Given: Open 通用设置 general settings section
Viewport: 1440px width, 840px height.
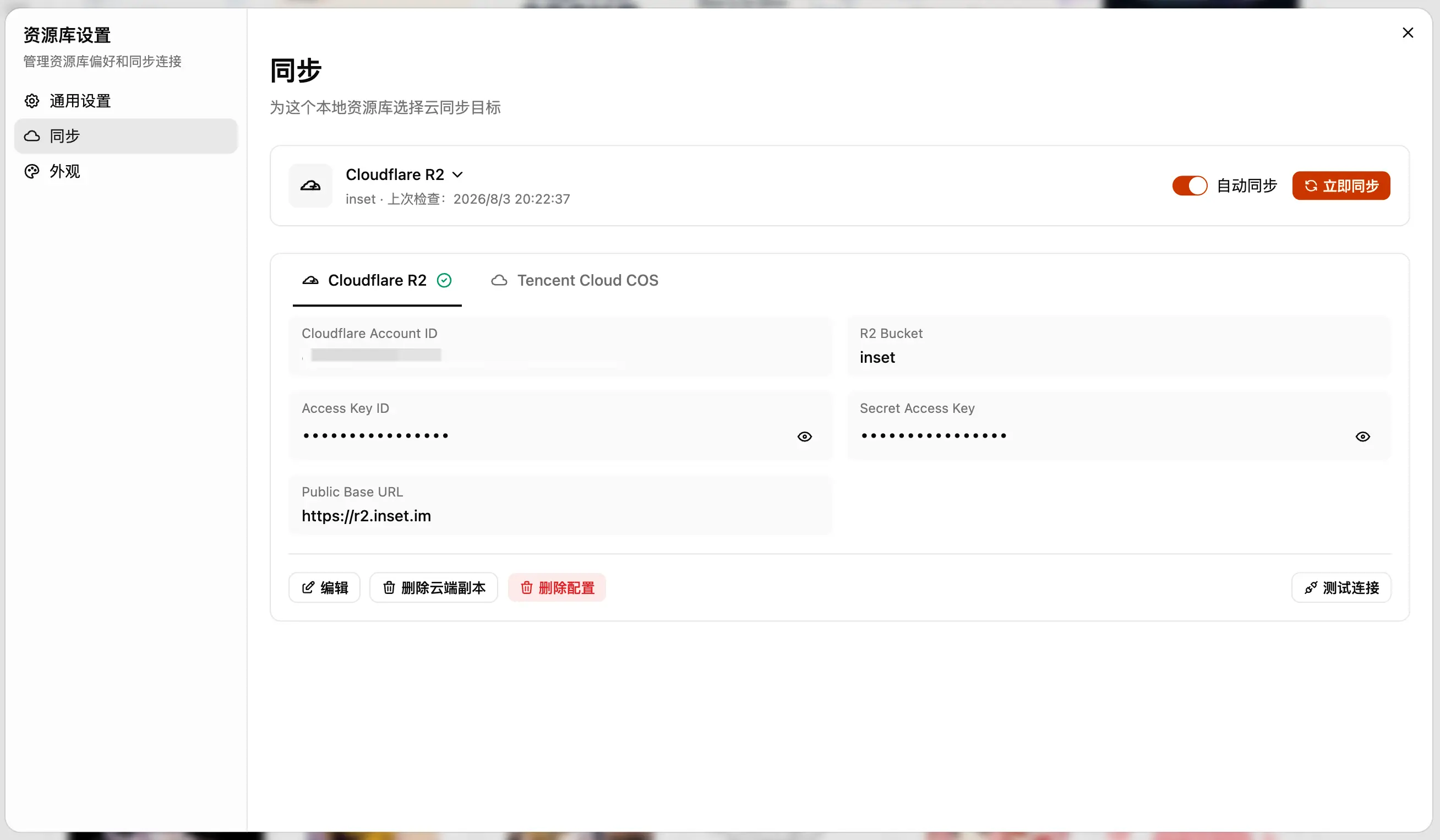Looking at the screenshot, I should tap(126, 101).
